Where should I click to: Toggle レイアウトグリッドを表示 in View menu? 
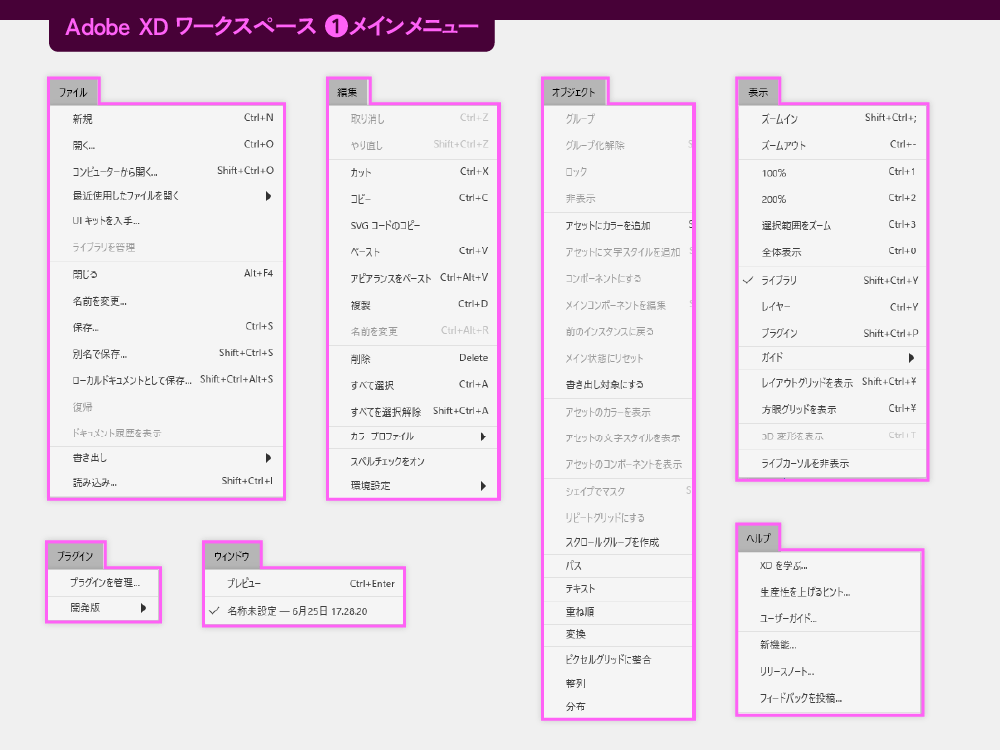[832, 383]
